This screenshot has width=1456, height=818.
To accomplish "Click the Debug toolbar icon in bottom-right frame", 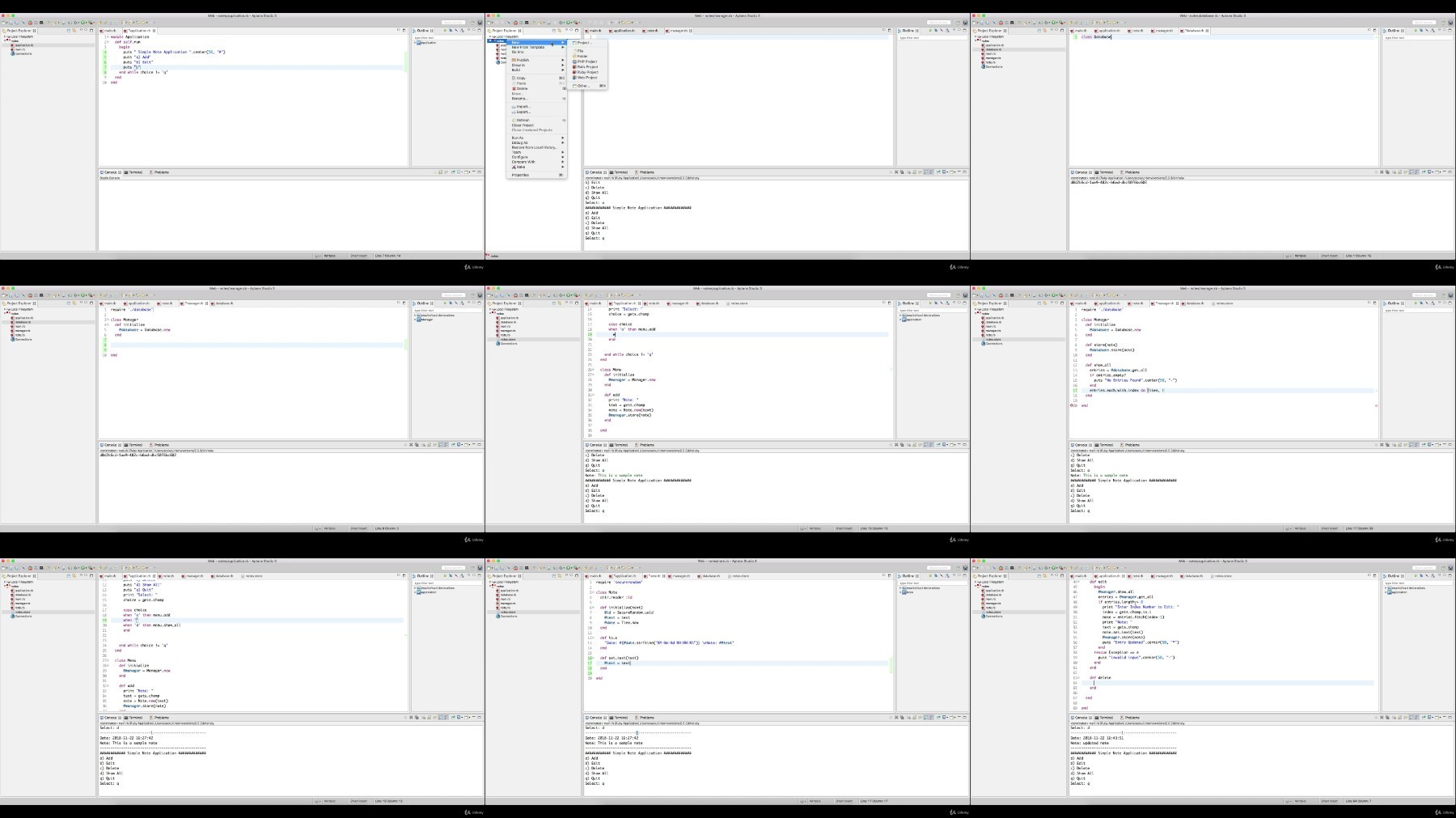I will 1046,568.
